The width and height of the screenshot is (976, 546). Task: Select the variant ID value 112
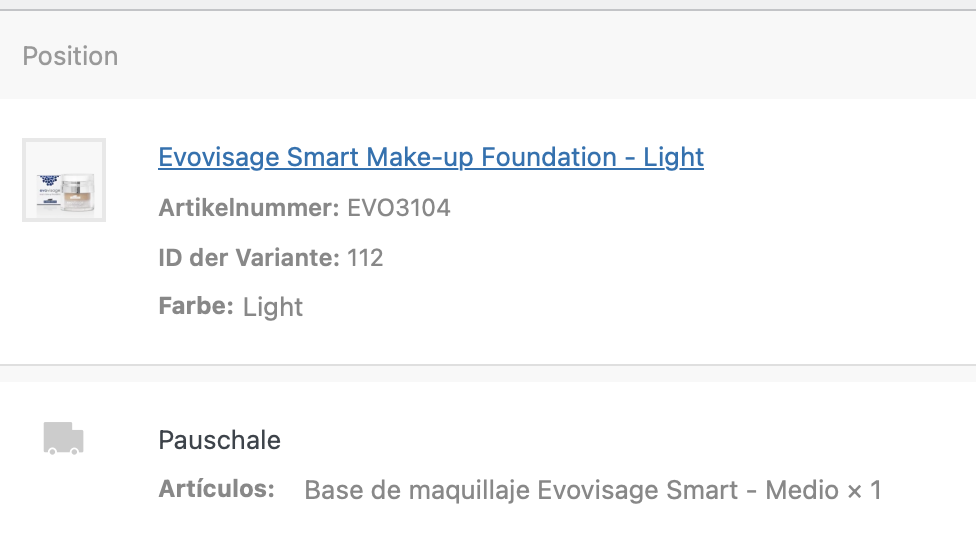pos(365,258)
